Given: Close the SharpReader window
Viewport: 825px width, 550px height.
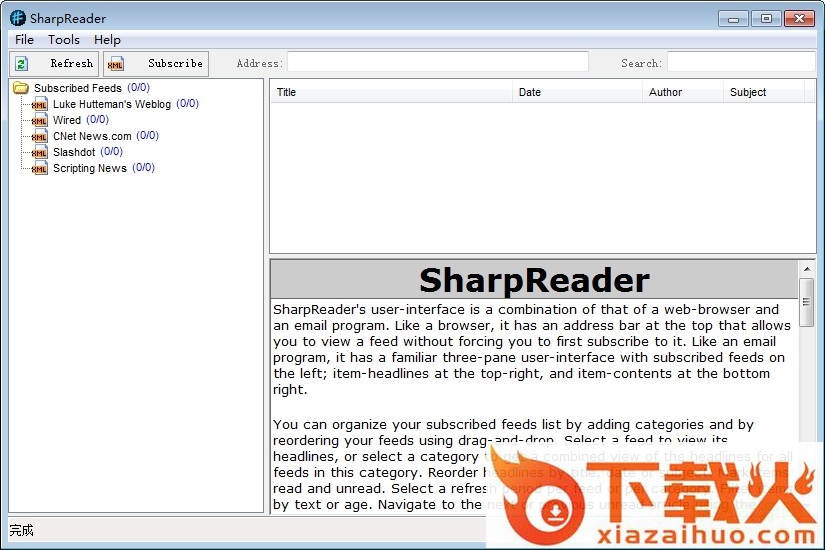Looking at the screenshot, I should click(x=799, y=19).
